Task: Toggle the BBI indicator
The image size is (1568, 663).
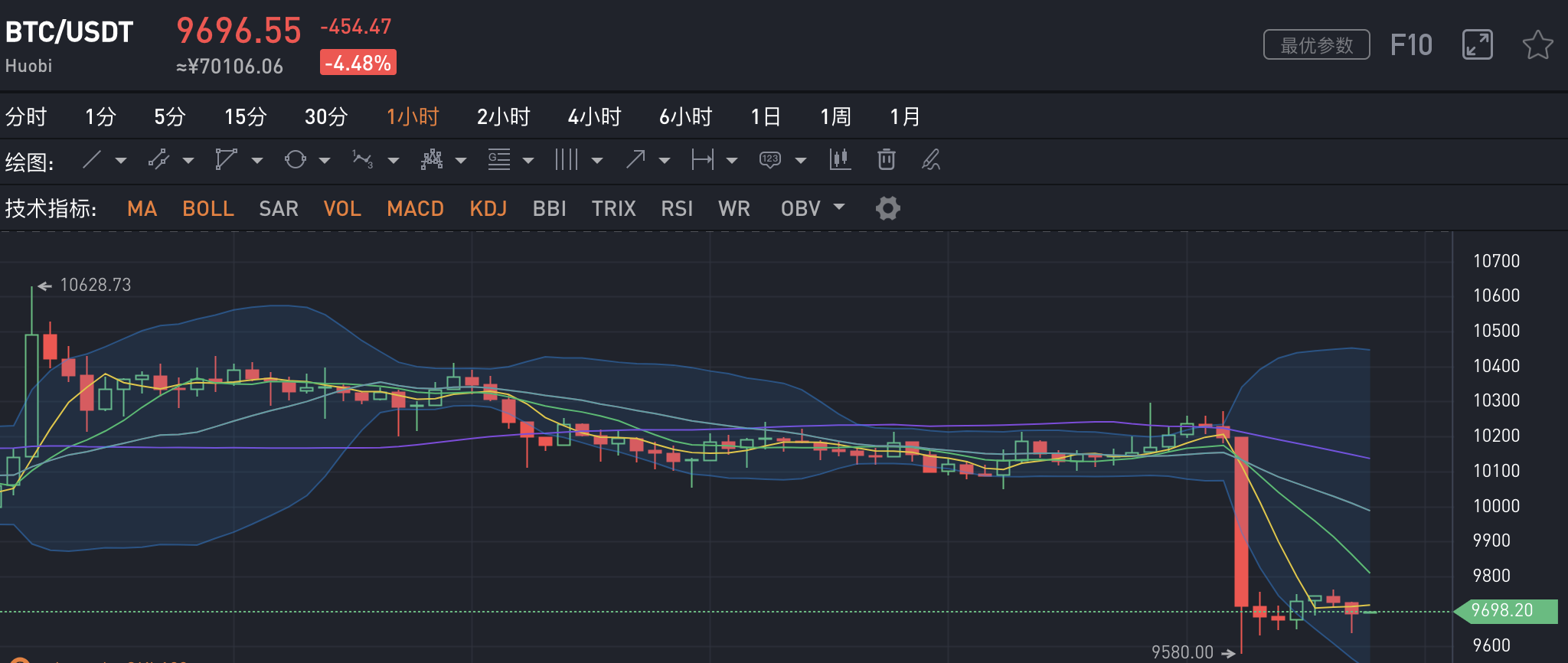Action: [550, 208]
